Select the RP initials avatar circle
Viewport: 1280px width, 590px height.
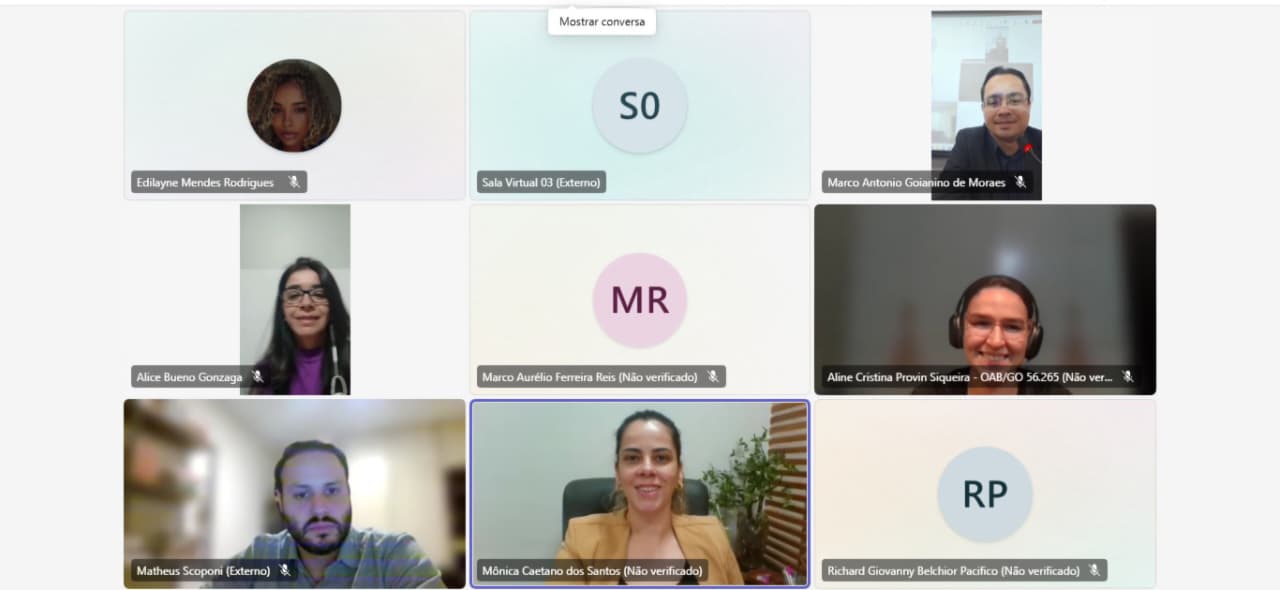point(985,494)
